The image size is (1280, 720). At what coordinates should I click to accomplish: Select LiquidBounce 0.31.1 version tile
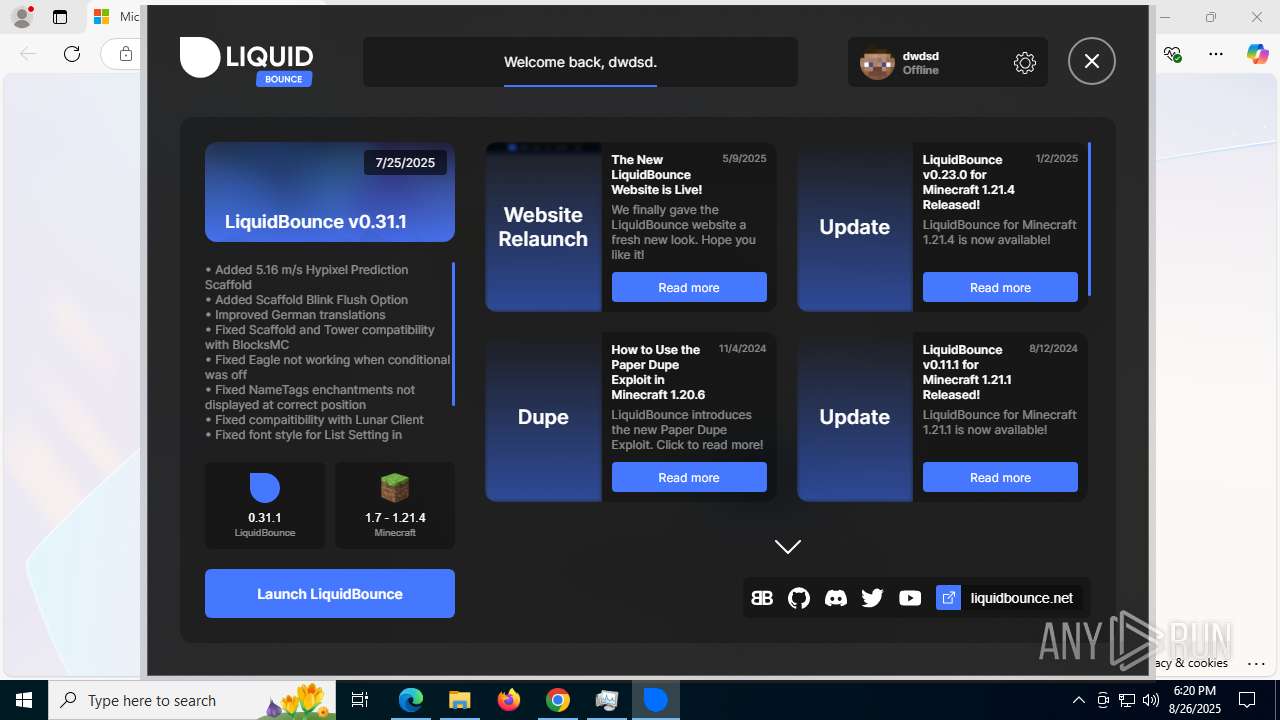click(265, 505)
